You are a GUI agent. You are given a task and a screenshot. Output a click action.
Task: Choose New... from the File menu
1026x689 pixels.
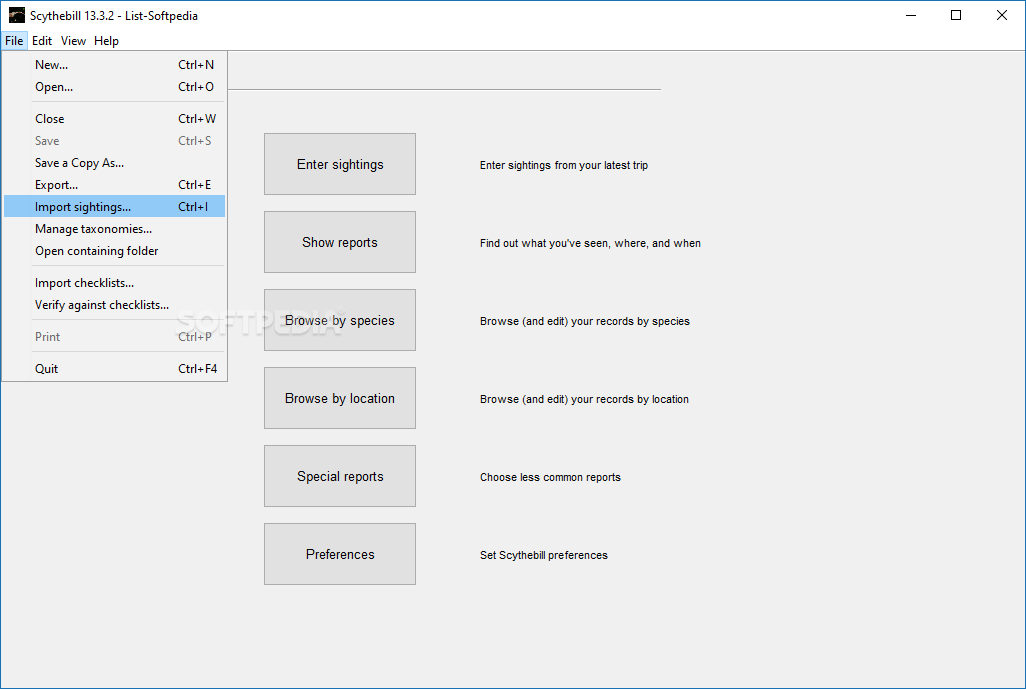click(x=115, y=65)
